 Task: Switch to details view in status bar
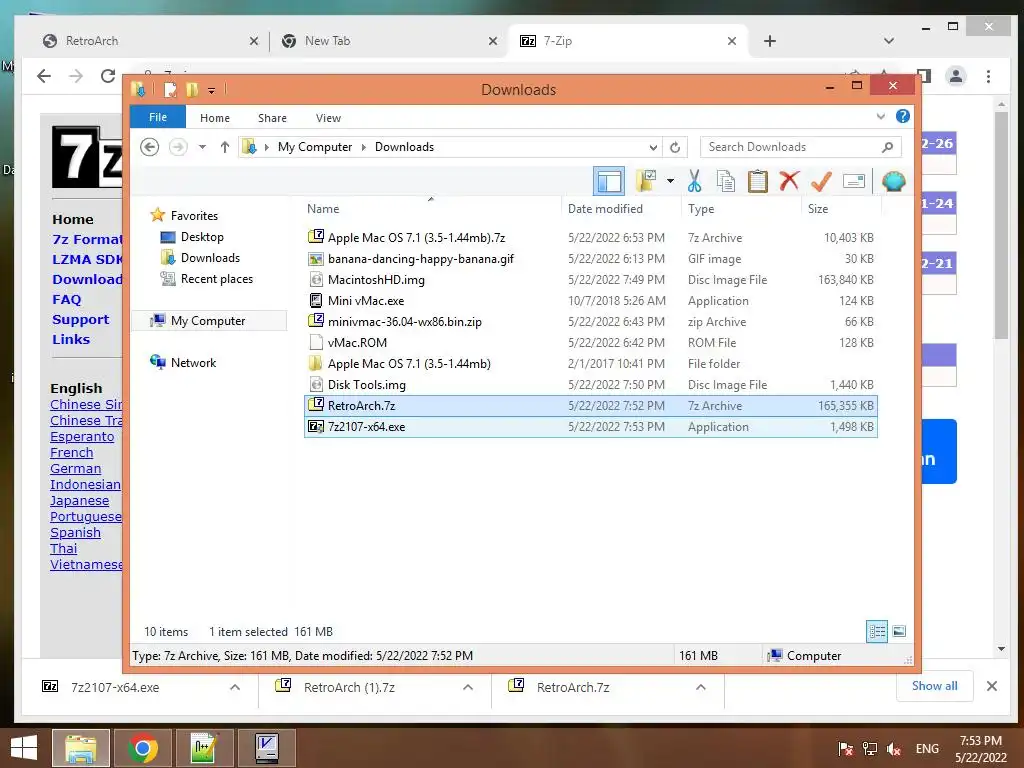point(877,631)
